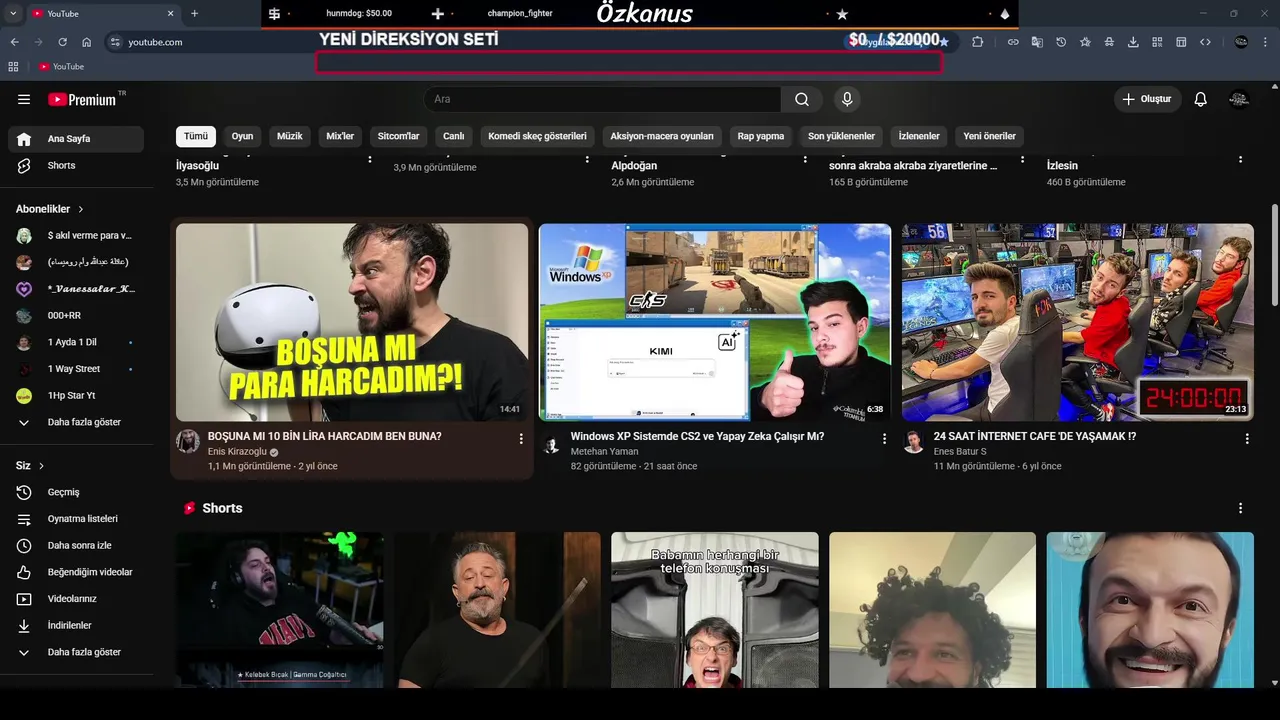
Task: Click the YouTube Premium logo
Action: (x=82, y=99)
